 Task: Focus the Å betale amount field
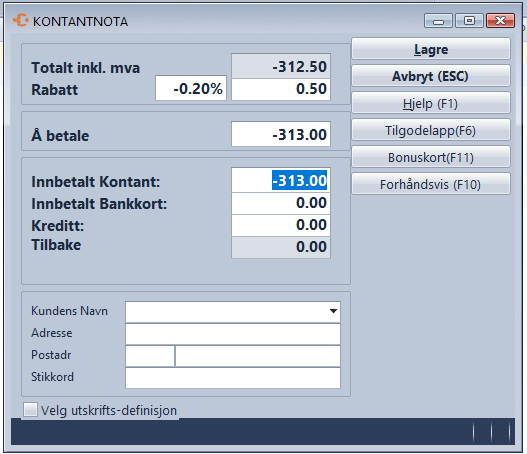tap(281, 134)
